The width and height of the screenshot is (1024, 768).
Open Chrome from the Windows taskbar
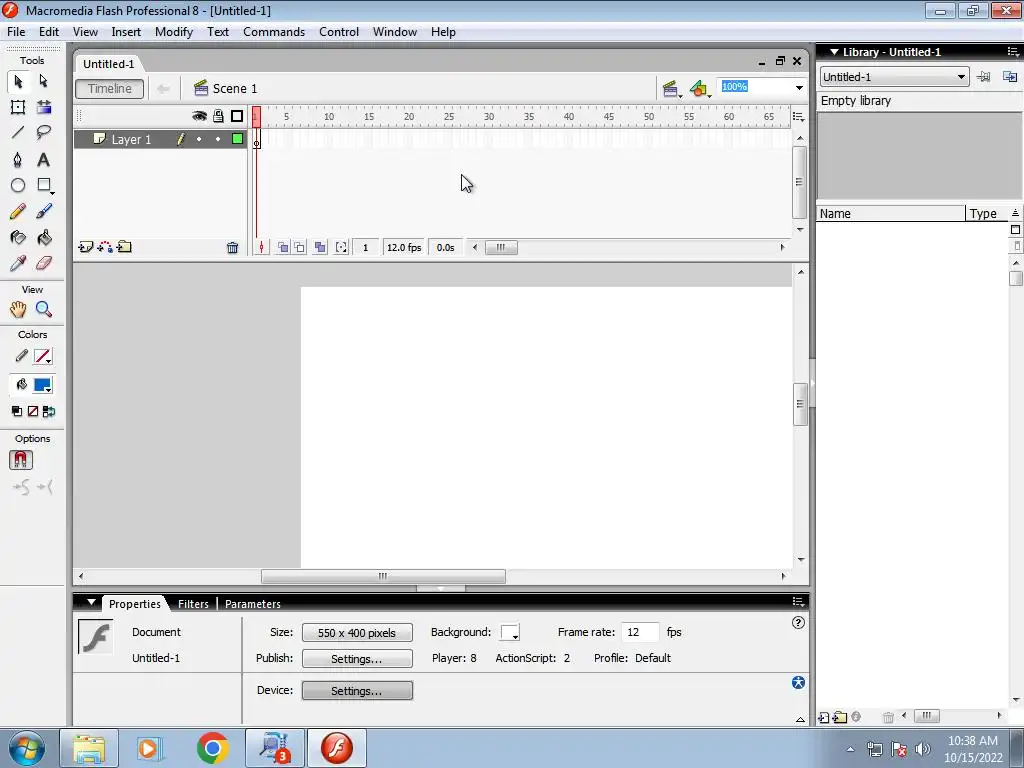(212, 748)
